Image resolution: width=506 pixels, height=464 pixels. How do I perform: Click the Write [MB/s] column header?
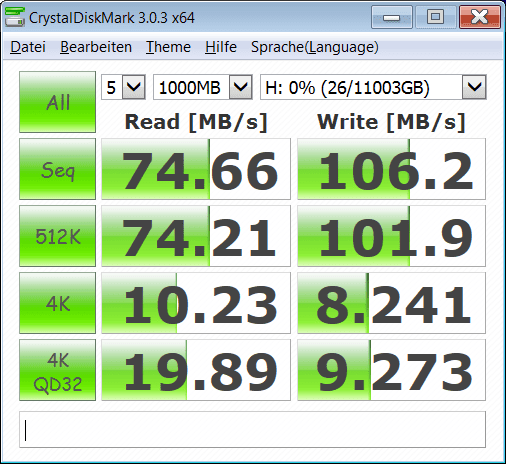point(391,122)
